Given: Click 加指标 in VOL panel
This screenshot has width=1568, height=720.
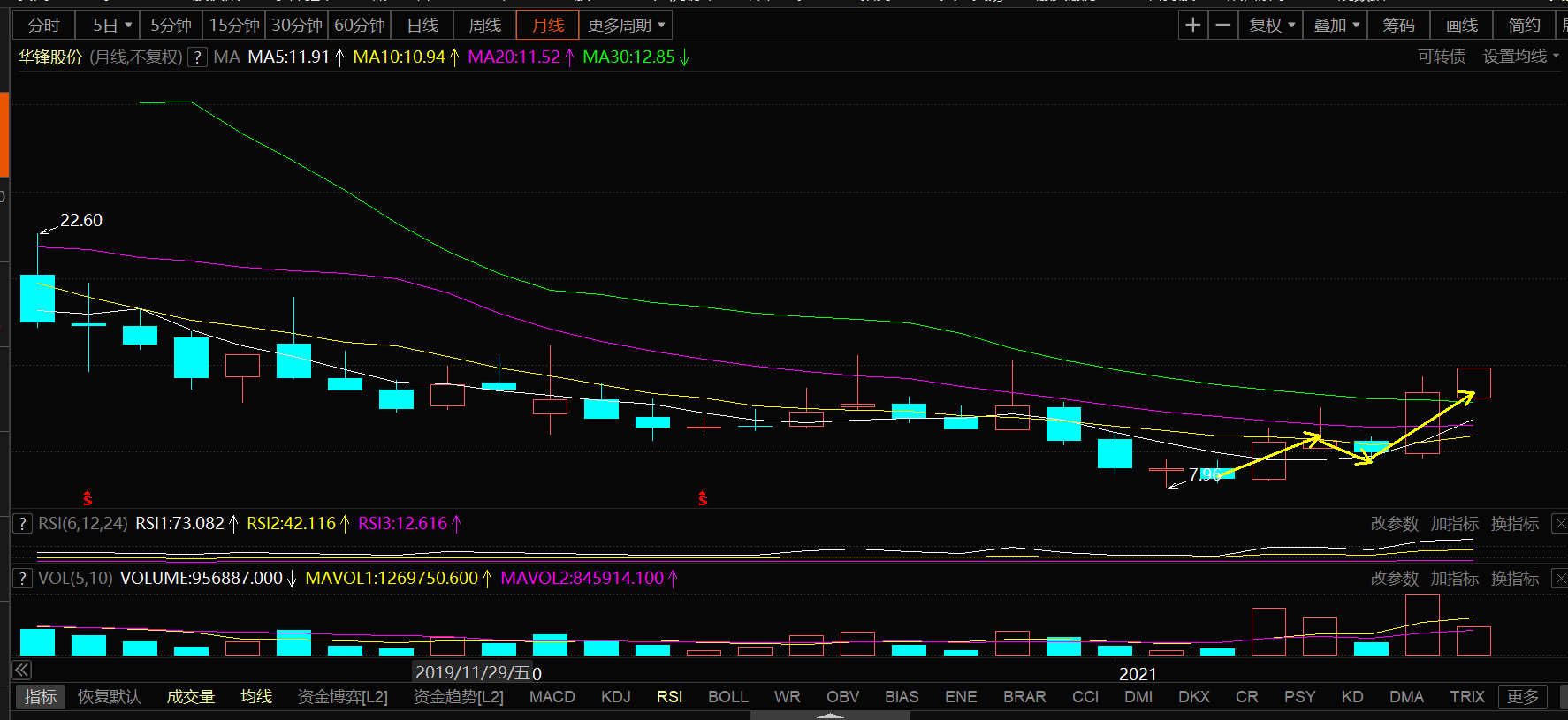Looking at the screenshot, I should coord(1455,579).
